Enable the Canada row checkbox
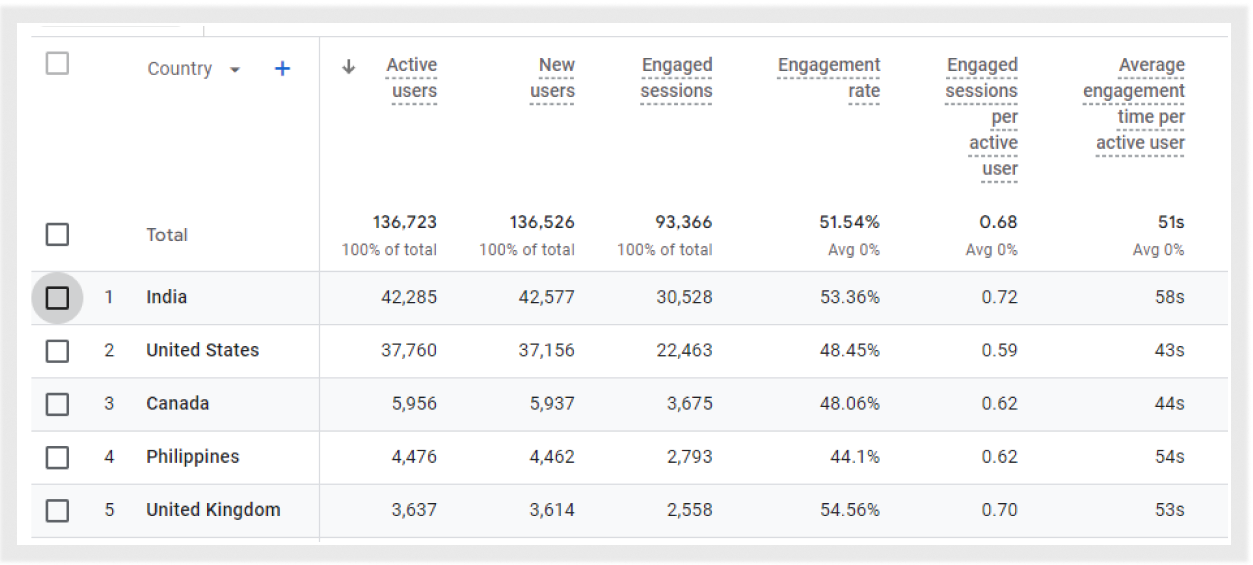This screenshot has width=1253, height=565. point(58,404)
